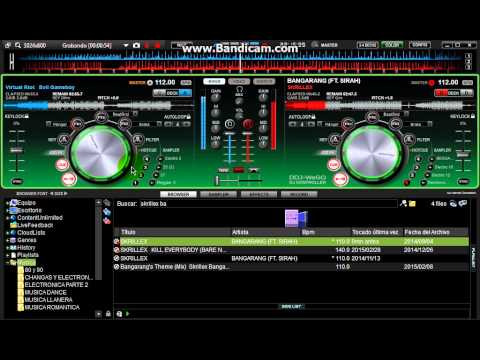Expand the Equipo tree node

[x=7, y=203]
